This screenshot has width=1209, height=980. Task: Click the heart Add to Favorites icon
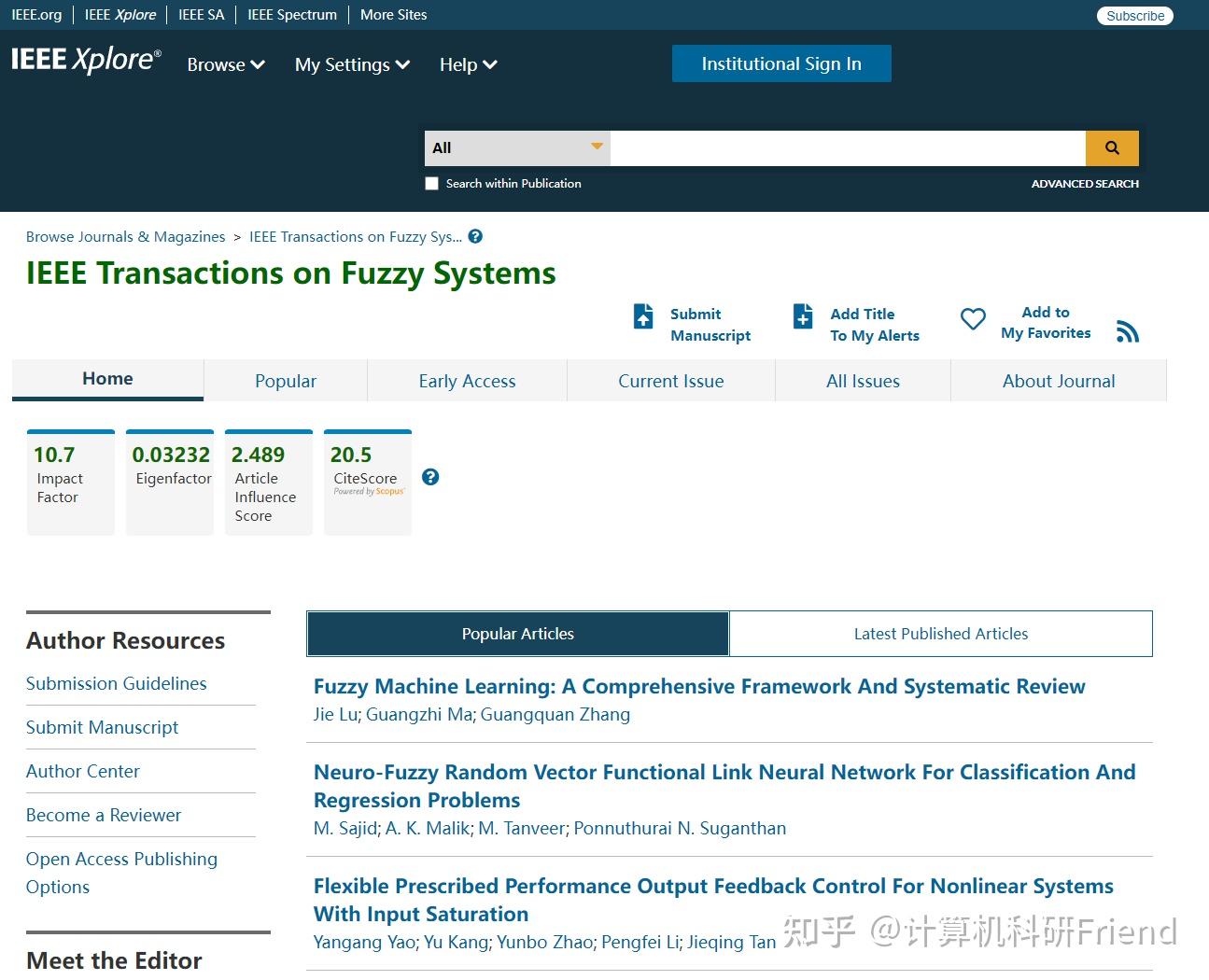(x=973, y=319)
